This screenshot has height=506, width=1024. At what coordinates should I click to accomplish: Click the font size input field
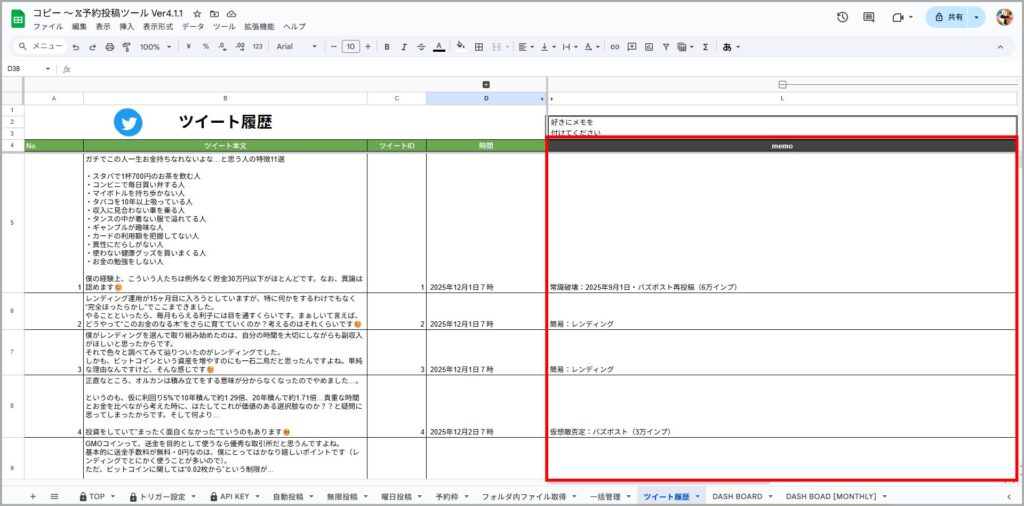[350, 47]
